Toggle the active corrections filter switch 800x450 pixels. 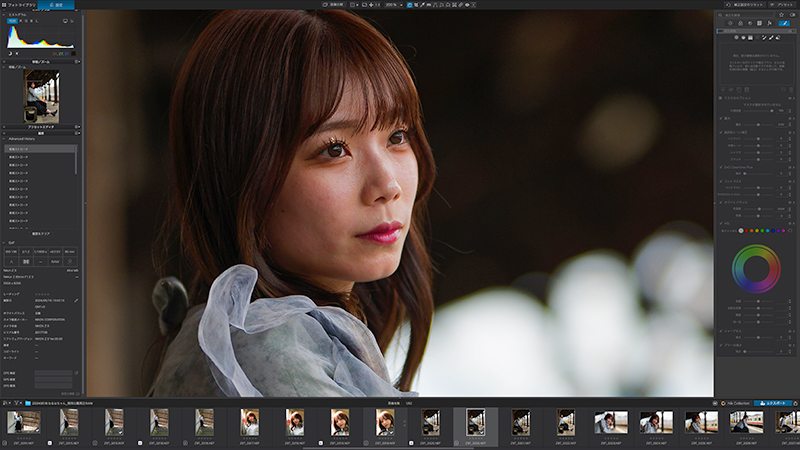[x=792, y=15]
